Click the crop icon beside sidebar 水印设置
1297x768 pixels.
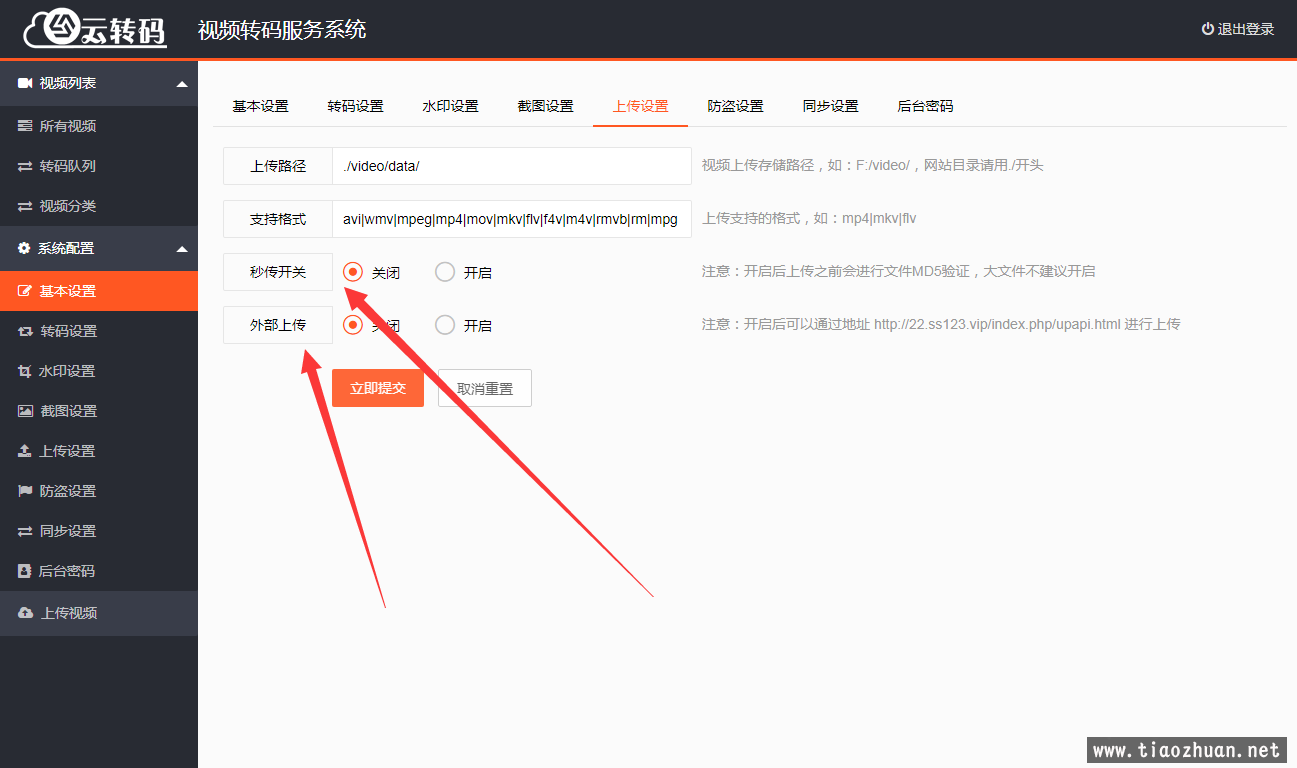(x=25, y=371)
